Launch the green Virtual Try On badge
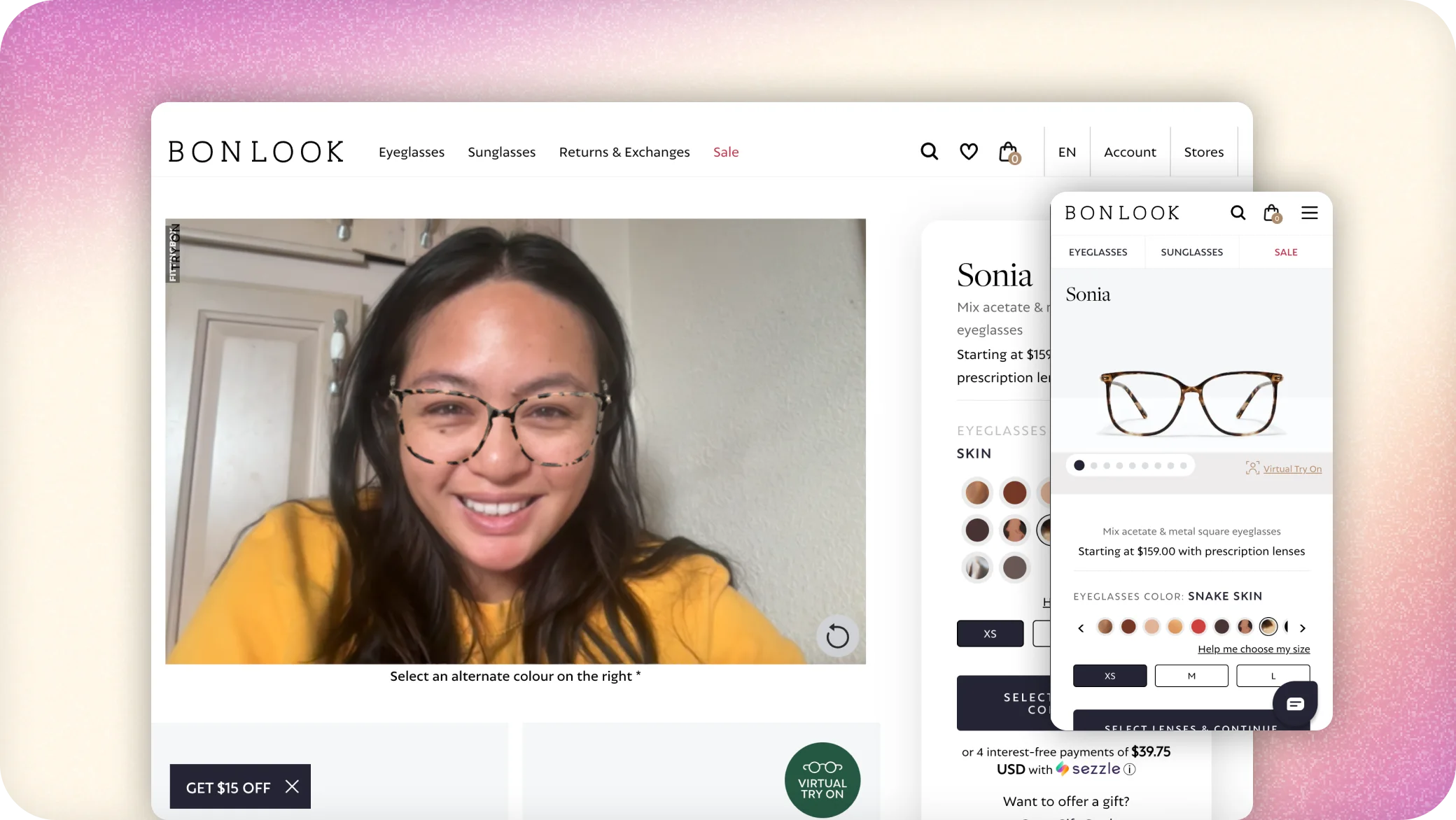 822,780
